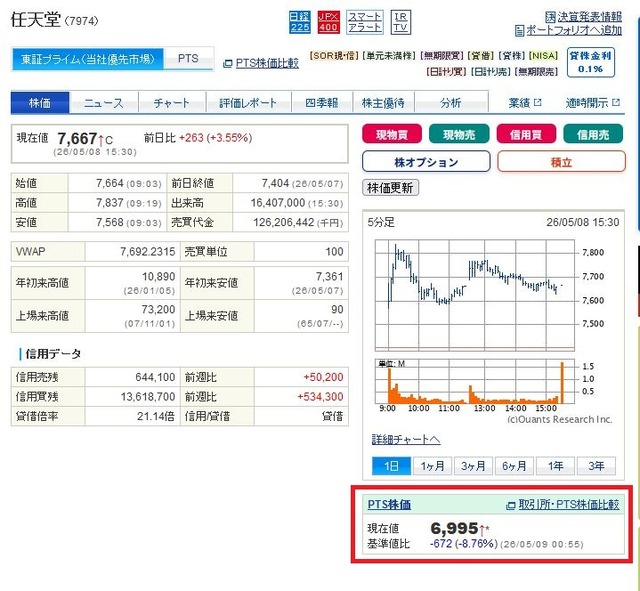Open the 日経225 index badge
This screenshot has height=591, width=640.
coord(300,22)
